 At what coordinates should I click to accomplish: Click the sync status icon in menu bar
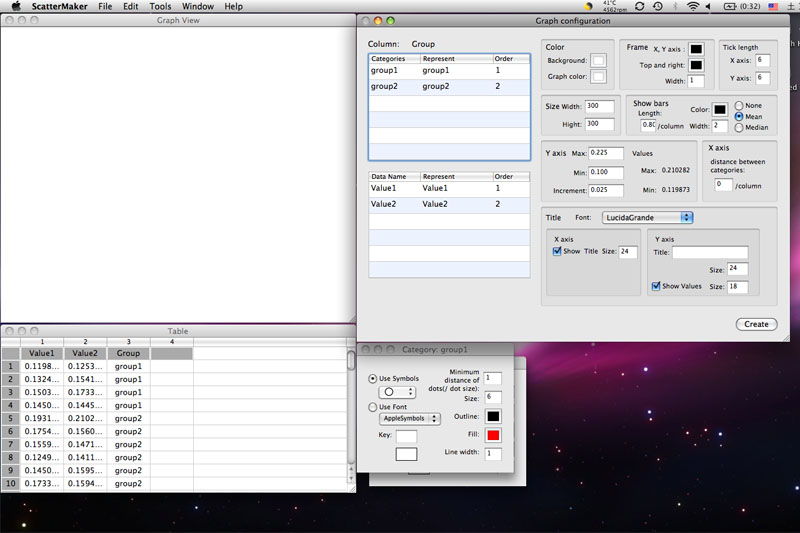(x=639, y=6)
